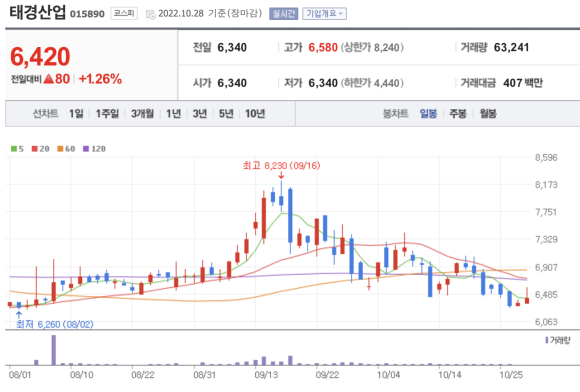The image size is (580, 392).
Task: Click the 거래량 value 63,241
Action: pos(511,47)
